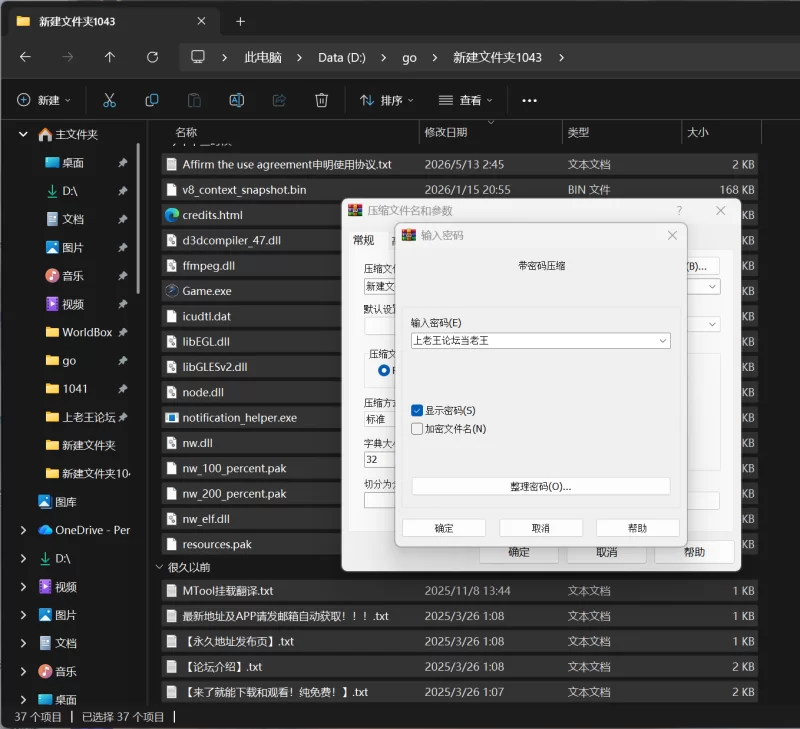Open the WorldBox folder in sidebar

[x=79, y=332]
